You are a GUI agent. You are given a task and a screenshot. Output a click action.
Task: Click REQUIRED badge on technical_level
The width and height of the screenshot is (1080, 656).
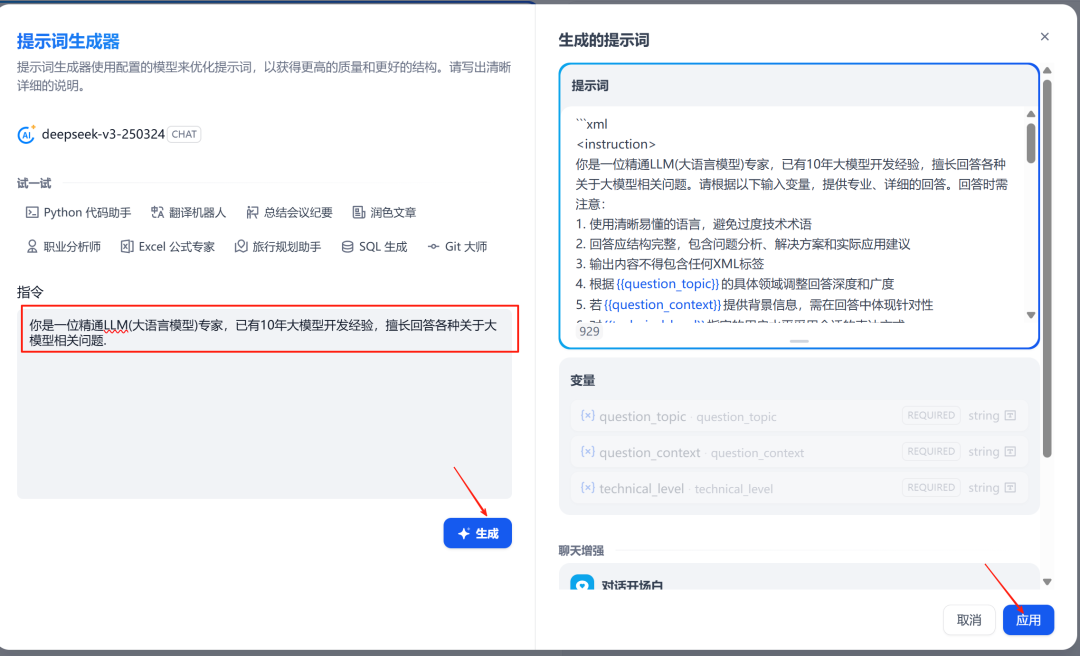point(931,487)
